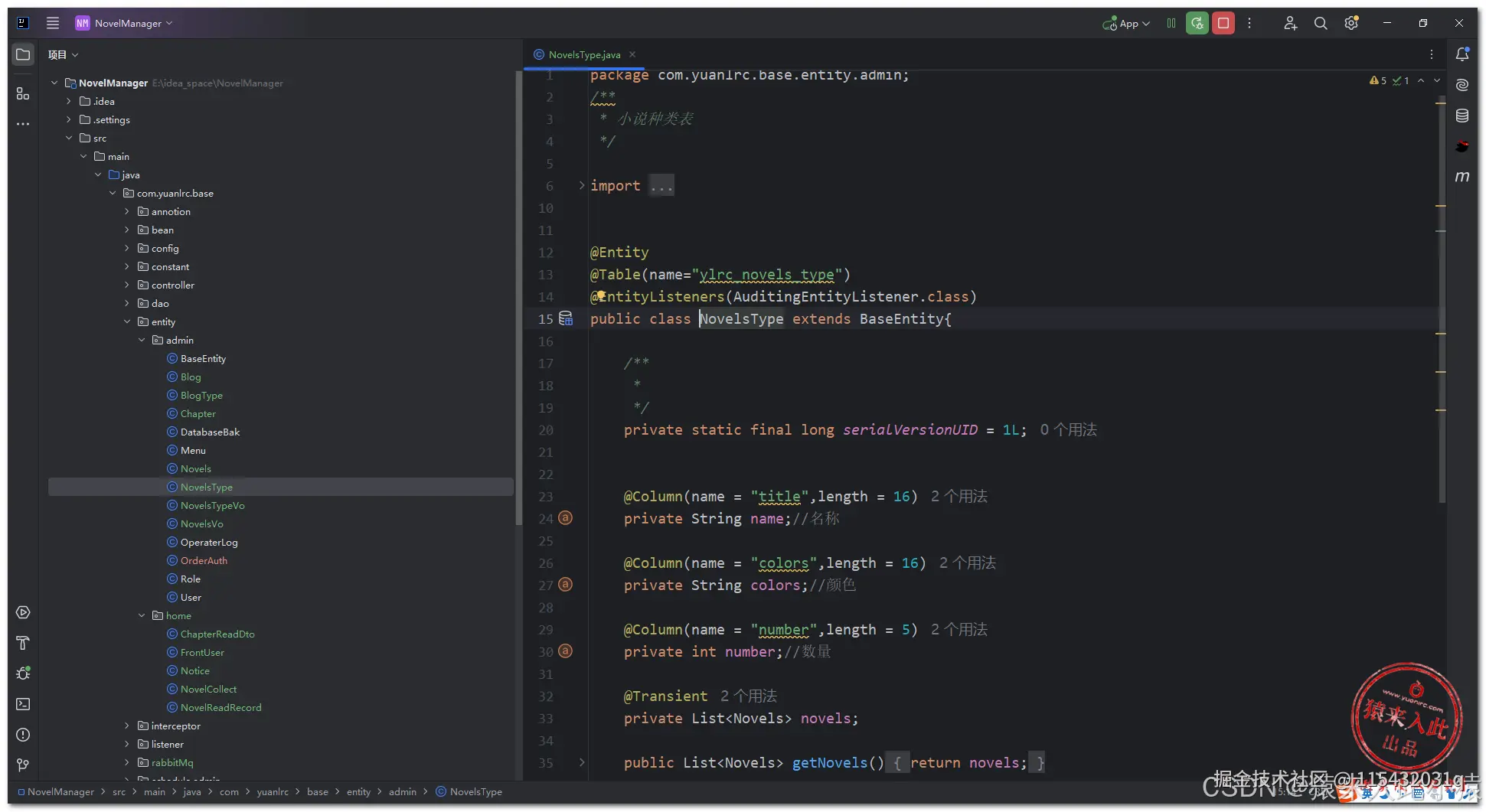Open the Git version control window

pyautogui.click(x=23, y=765)
